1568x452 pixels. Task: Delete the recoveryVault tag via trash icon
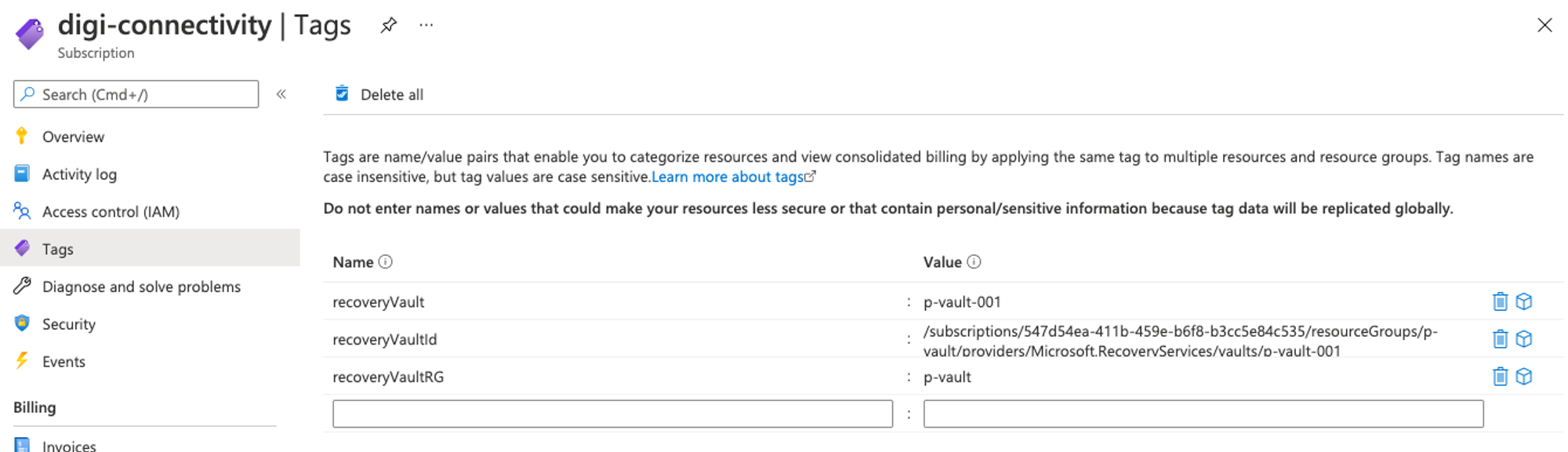click(x=1500, y=301)
